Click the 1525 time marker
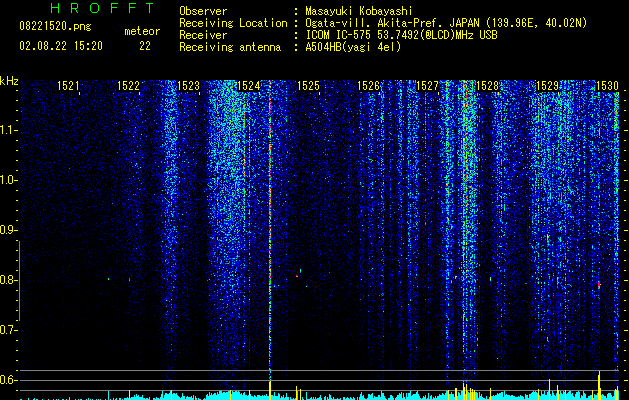 pos(308,85)
